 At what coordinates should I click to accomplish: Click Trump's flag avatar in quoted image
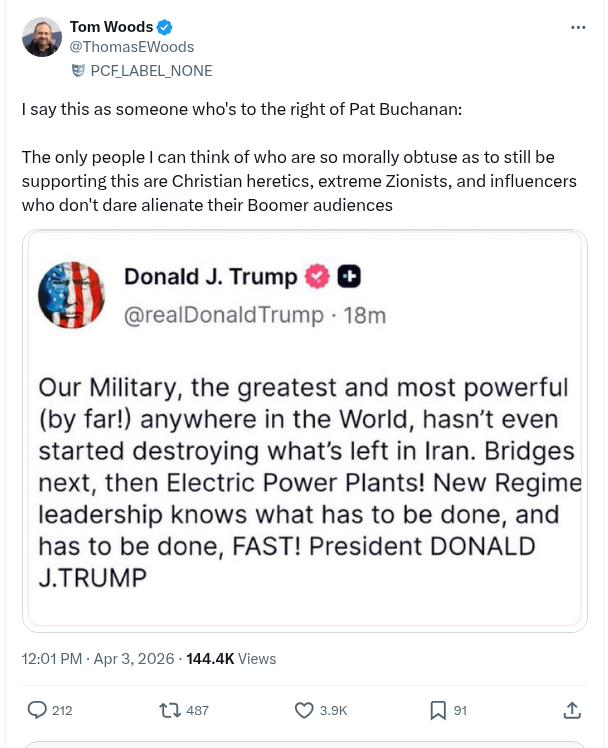[71, 295]
